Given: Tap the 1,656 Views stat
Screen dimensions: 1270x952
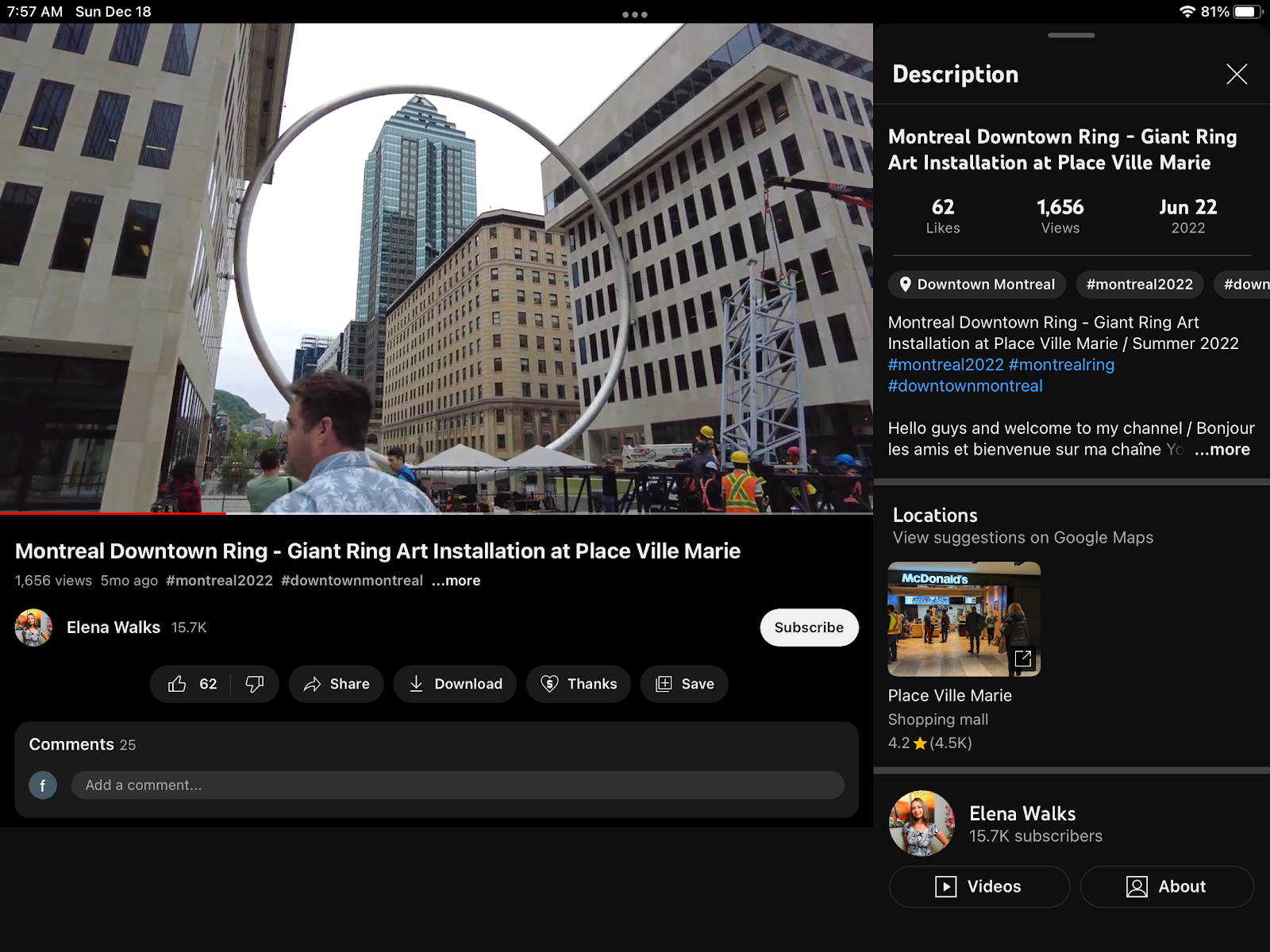Looking at the screenshot, I should [x=1060, y=217].
